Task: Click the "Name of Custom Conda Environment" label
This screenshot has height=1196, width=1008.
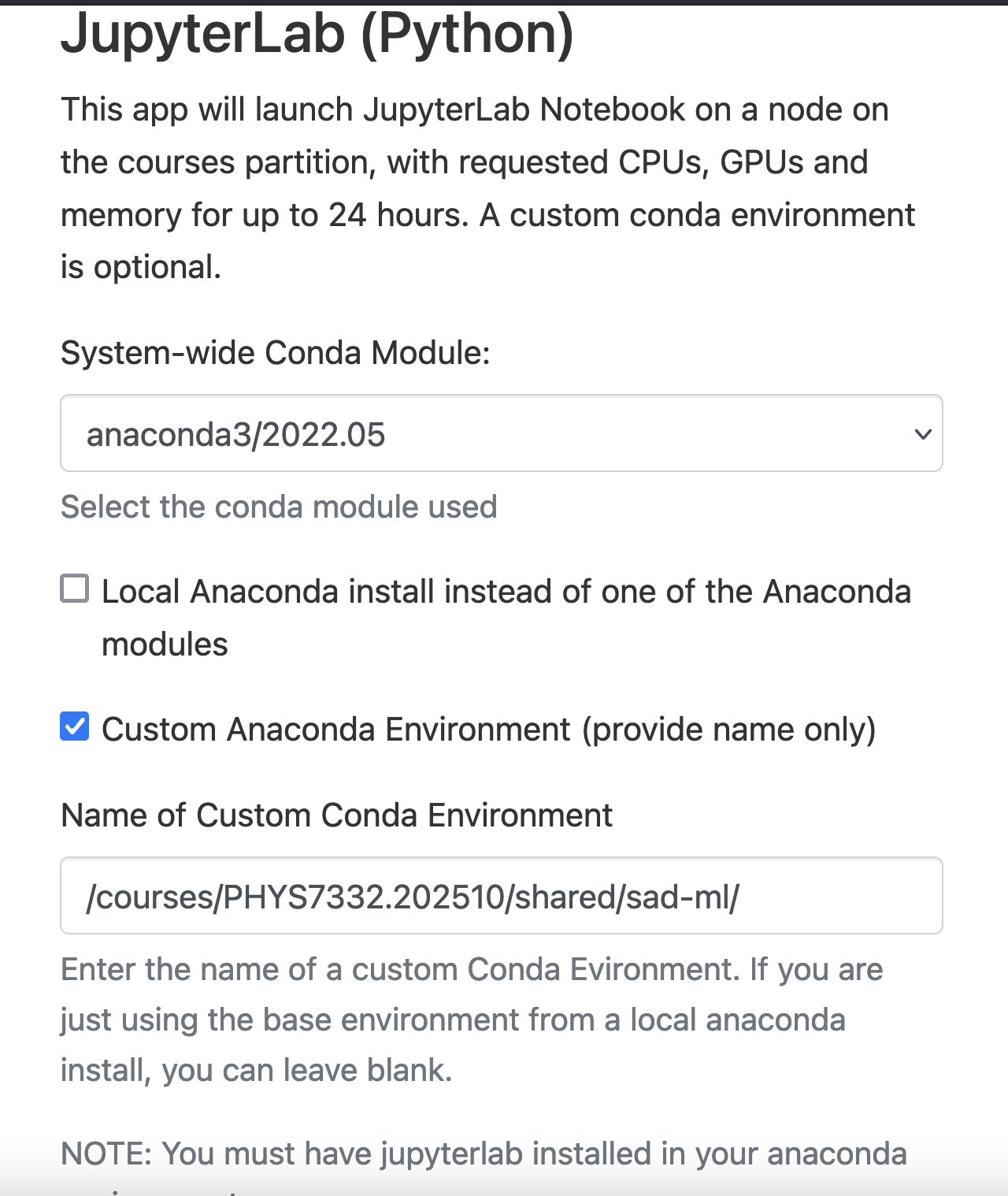Action: (x=337, y=815)
